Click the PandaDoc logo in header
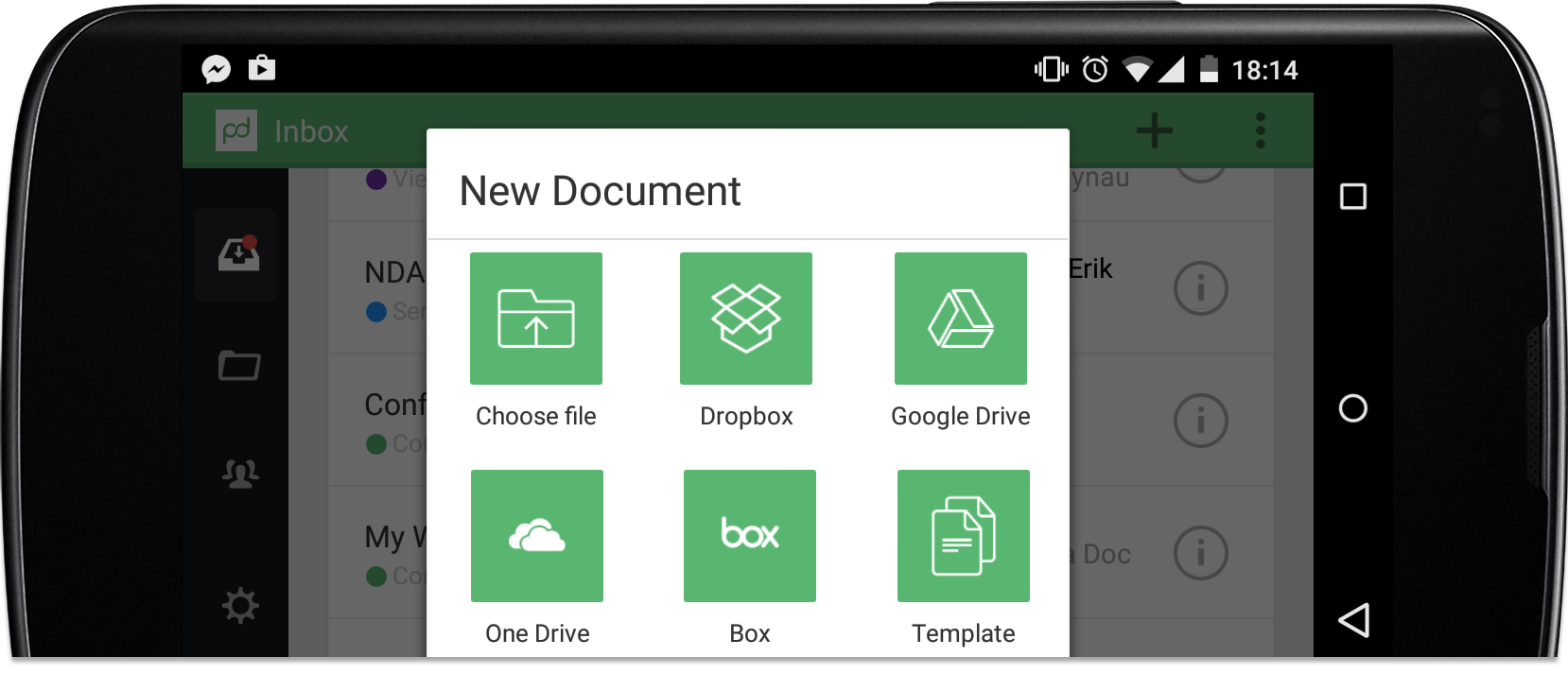Image resolution: width=1568 pixels, height=691 pixels. coord(236,130)
